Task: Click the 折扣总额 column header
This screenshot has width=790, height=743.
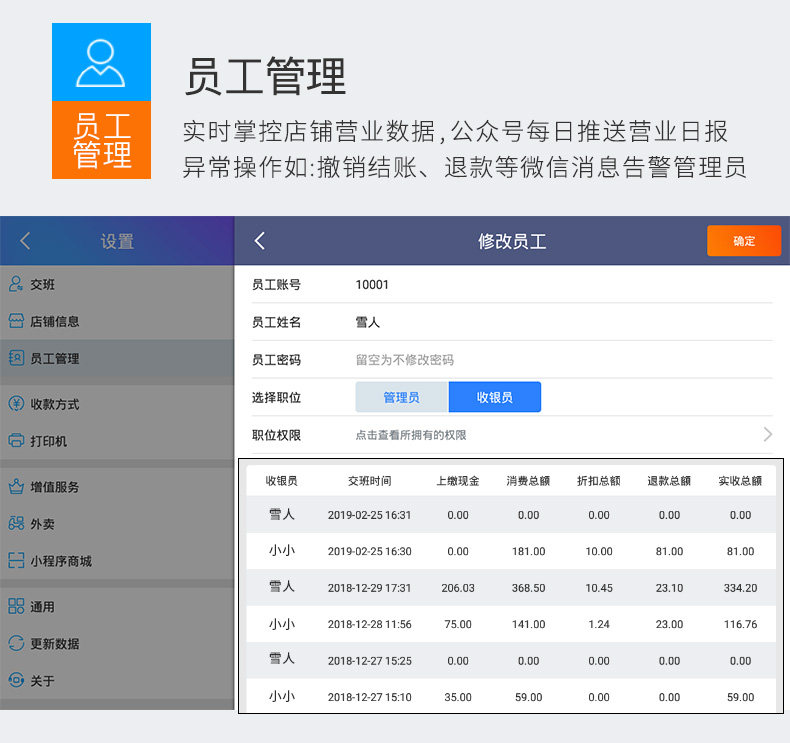Action: click(599, 481)
